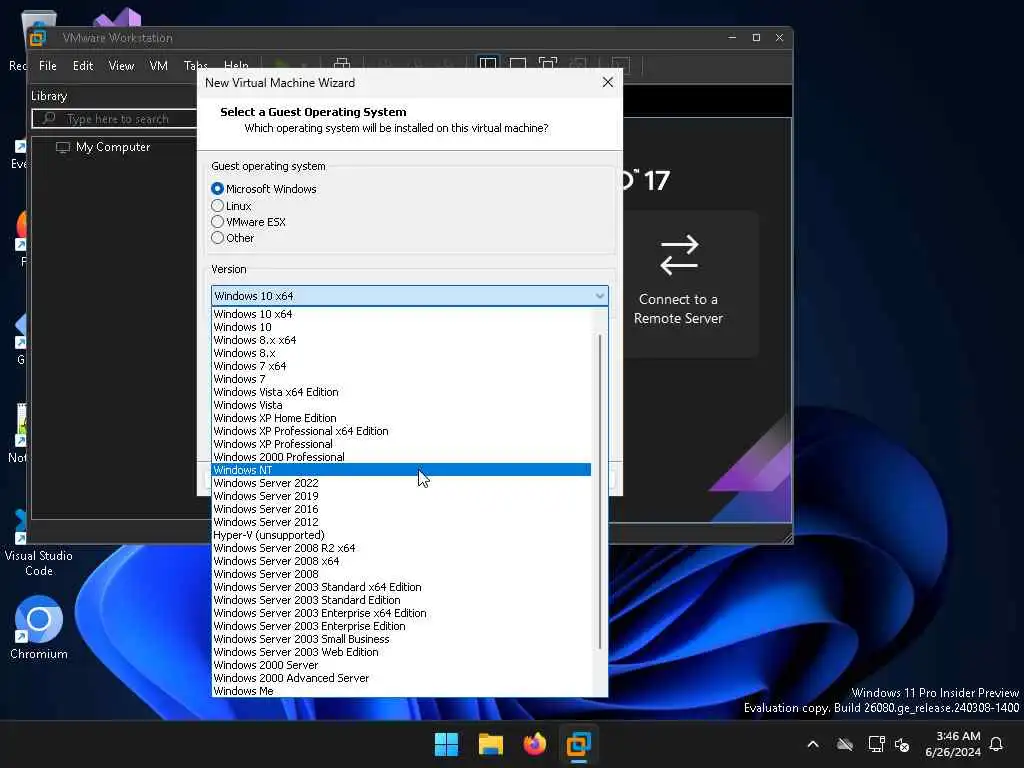This screenshot has height=768, width=1024.
Task: Open File Explorer from the taskbar
Action: [x=490, y=744]
